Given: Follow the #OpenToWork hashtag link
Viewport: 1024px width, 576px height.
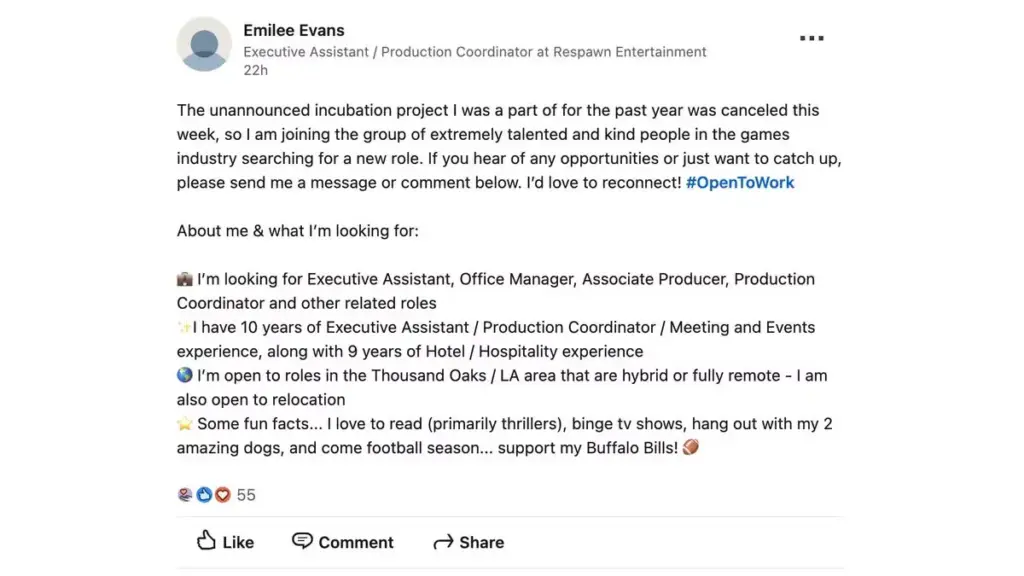Looking at the screenshot, I should point(740,183).
